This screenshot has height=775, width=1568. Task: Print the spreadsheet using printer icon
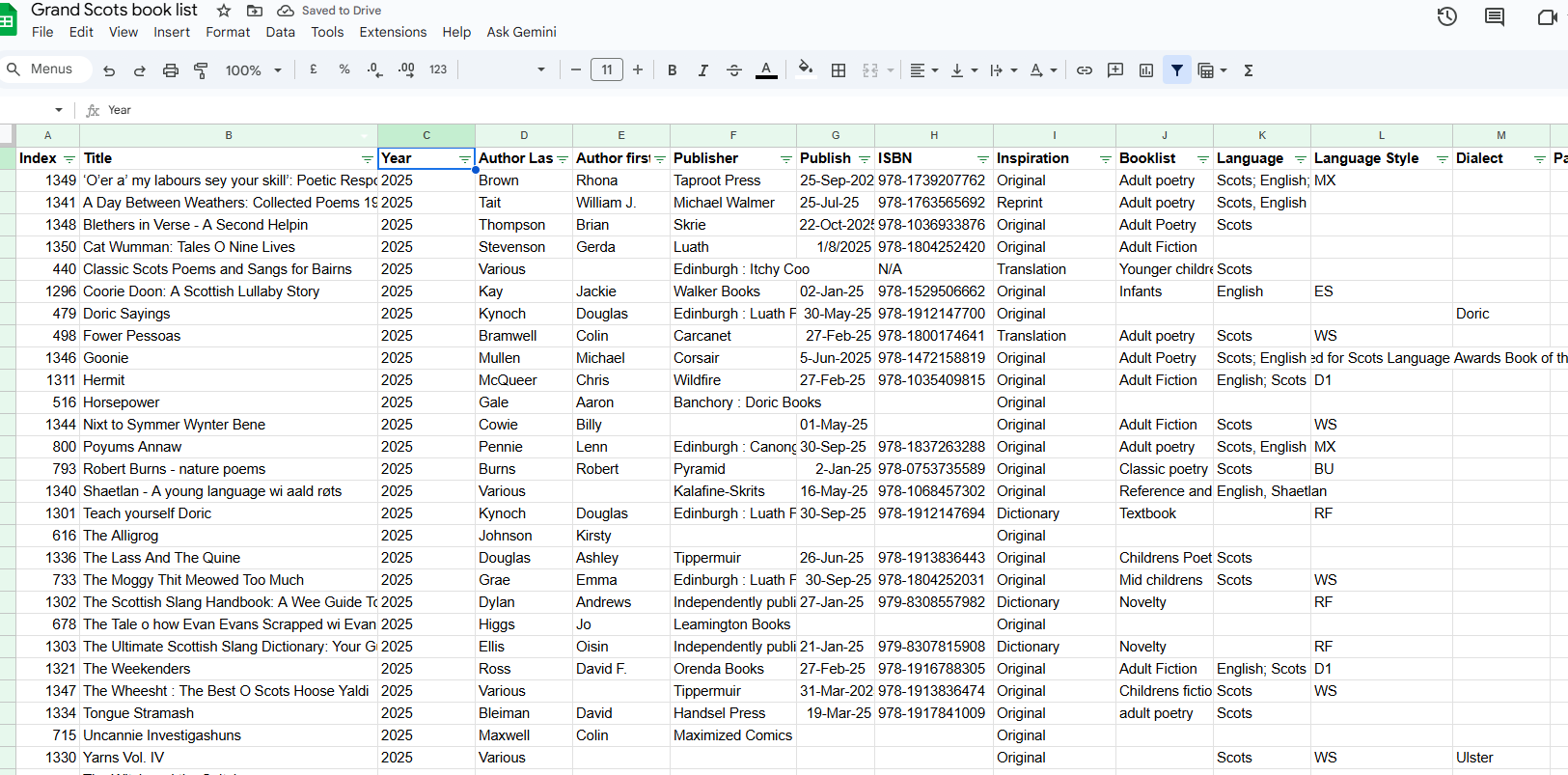[171, 70]
